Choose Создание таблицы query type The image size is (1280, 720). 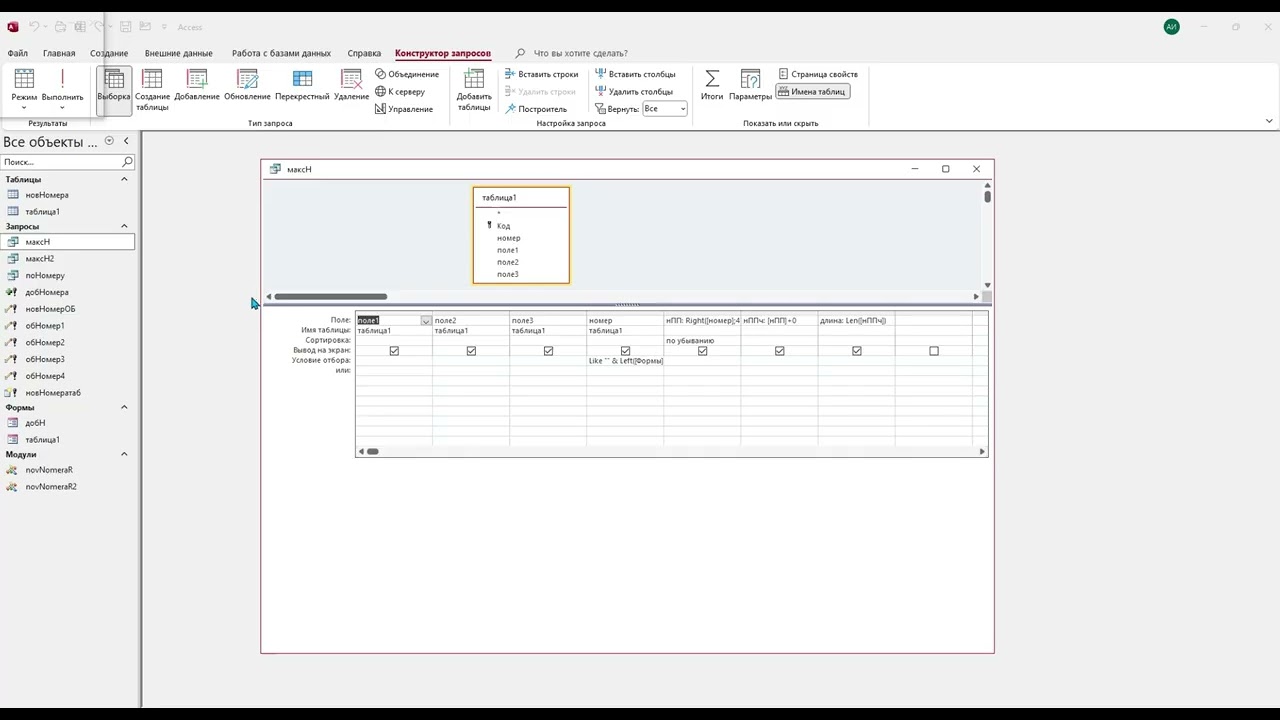(x=152, y=90)
